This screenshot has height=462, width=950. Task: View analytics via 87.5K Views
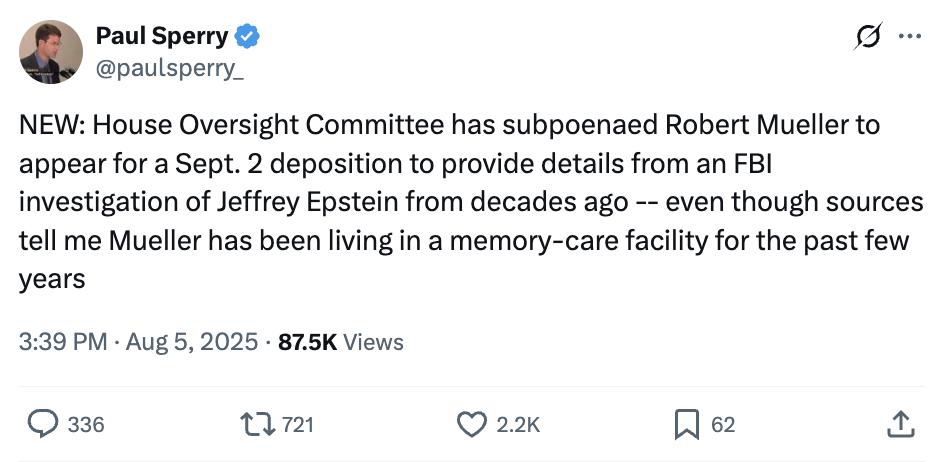click(340, 342)
